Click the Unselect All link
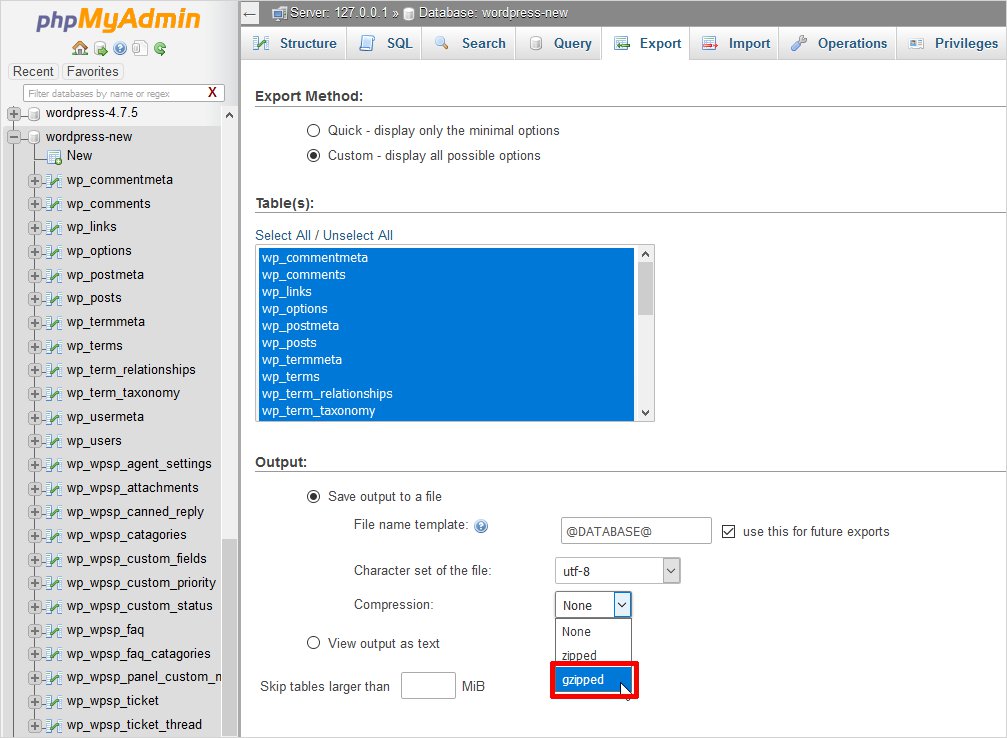 (357, 235)
